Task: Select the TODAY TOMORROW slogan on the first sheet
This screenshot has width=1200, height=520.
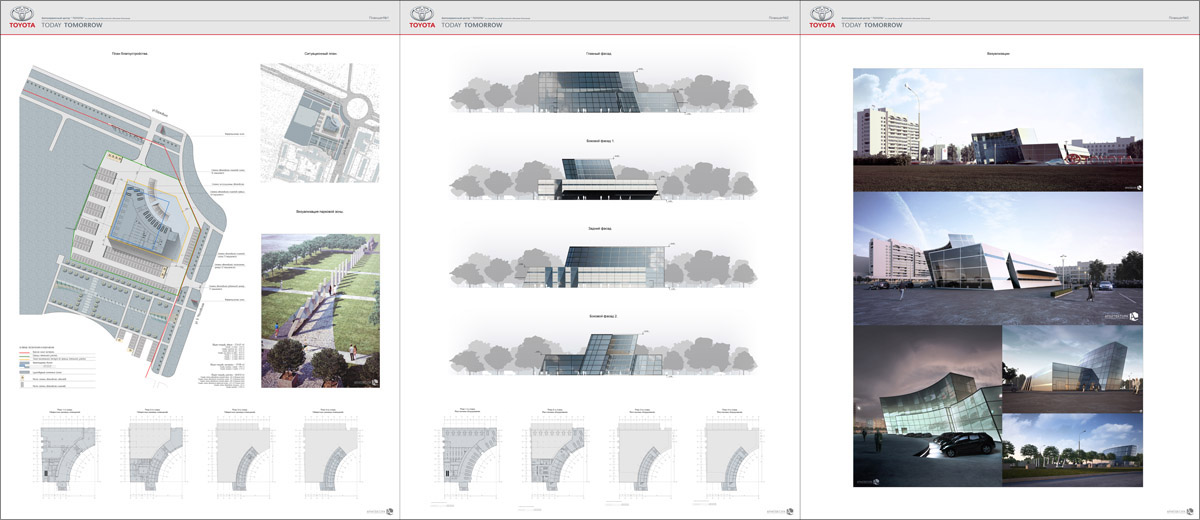Action: tap(72, 24)
